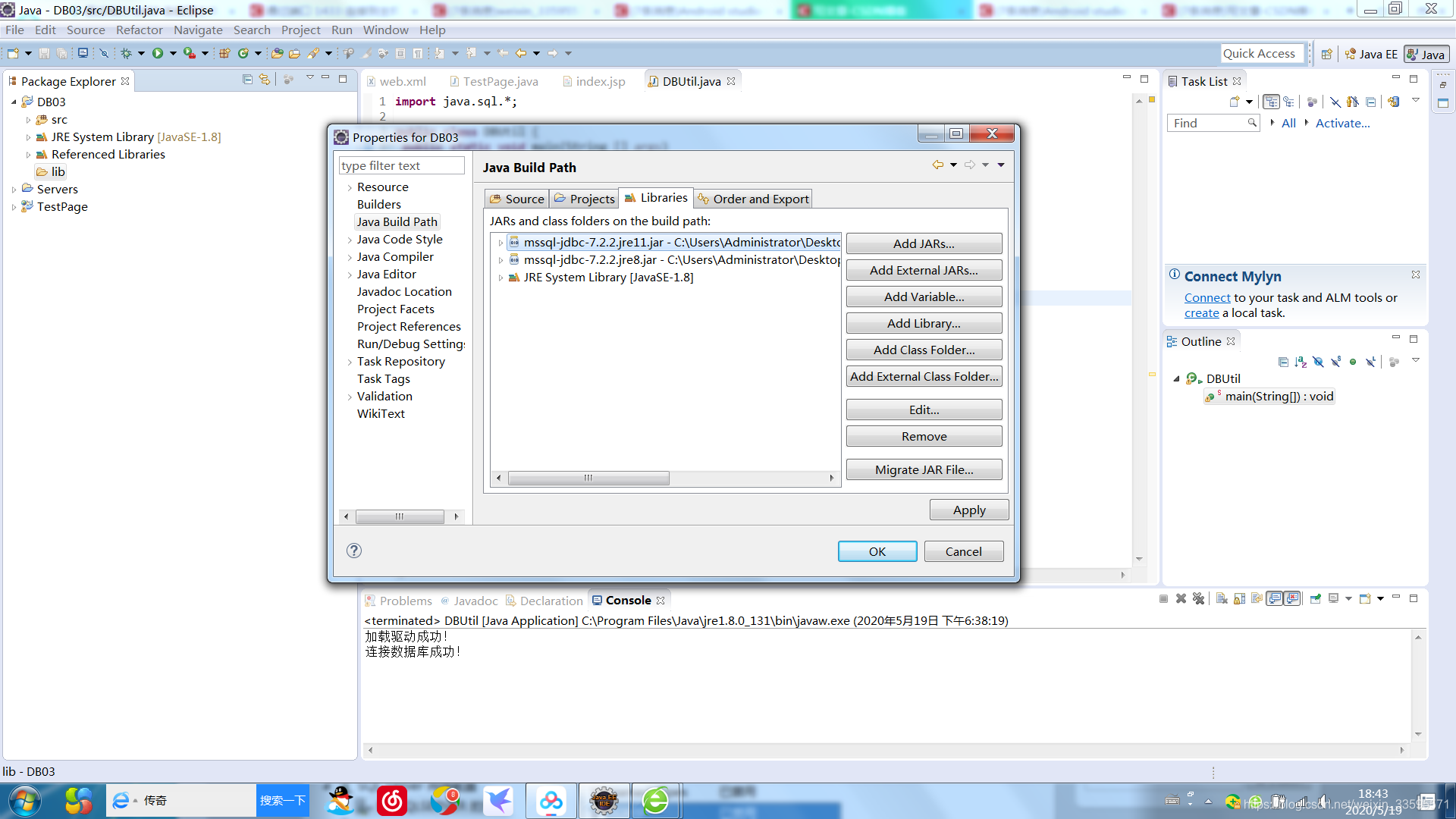Click the type filter text input field
Image resolution: width=1456 pixels, height=819 pixels.
pyautogui.click(x=401, y=166)
